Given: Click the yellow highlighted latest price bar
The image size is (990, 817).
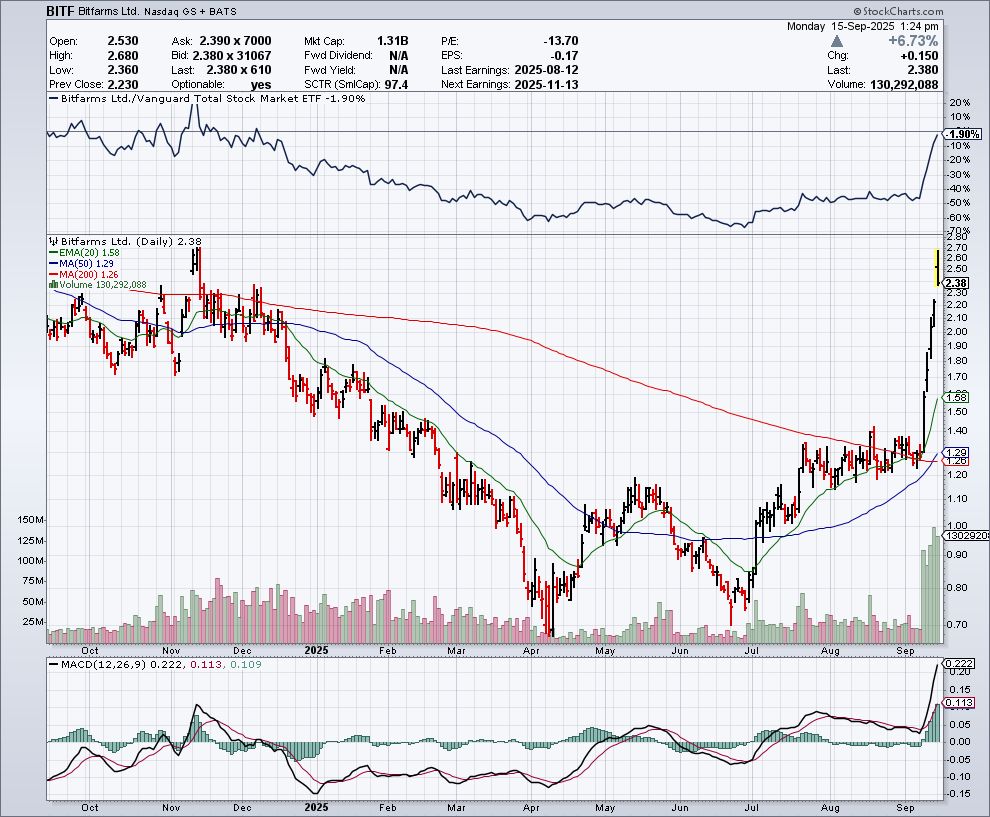Looking at the screenshot, I should 937,268.
